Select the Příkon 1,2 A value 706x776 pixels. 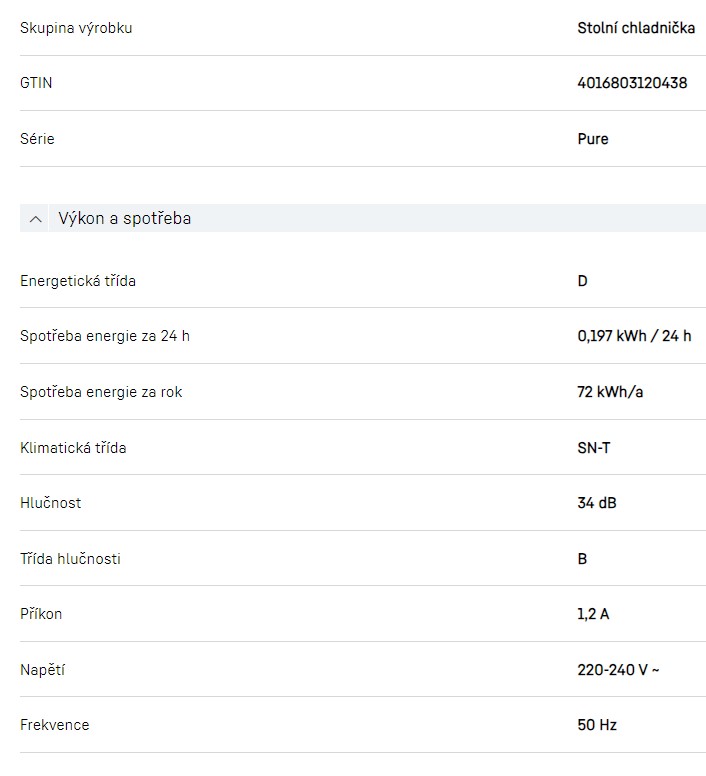[593, 614]
